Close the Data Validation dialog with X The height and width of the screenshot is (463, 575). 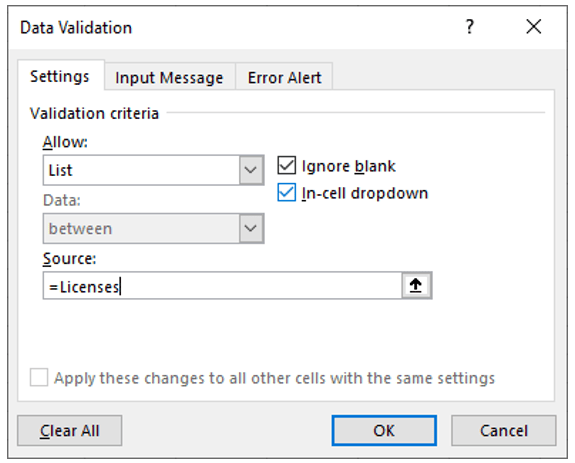click(x=534, y=27)
